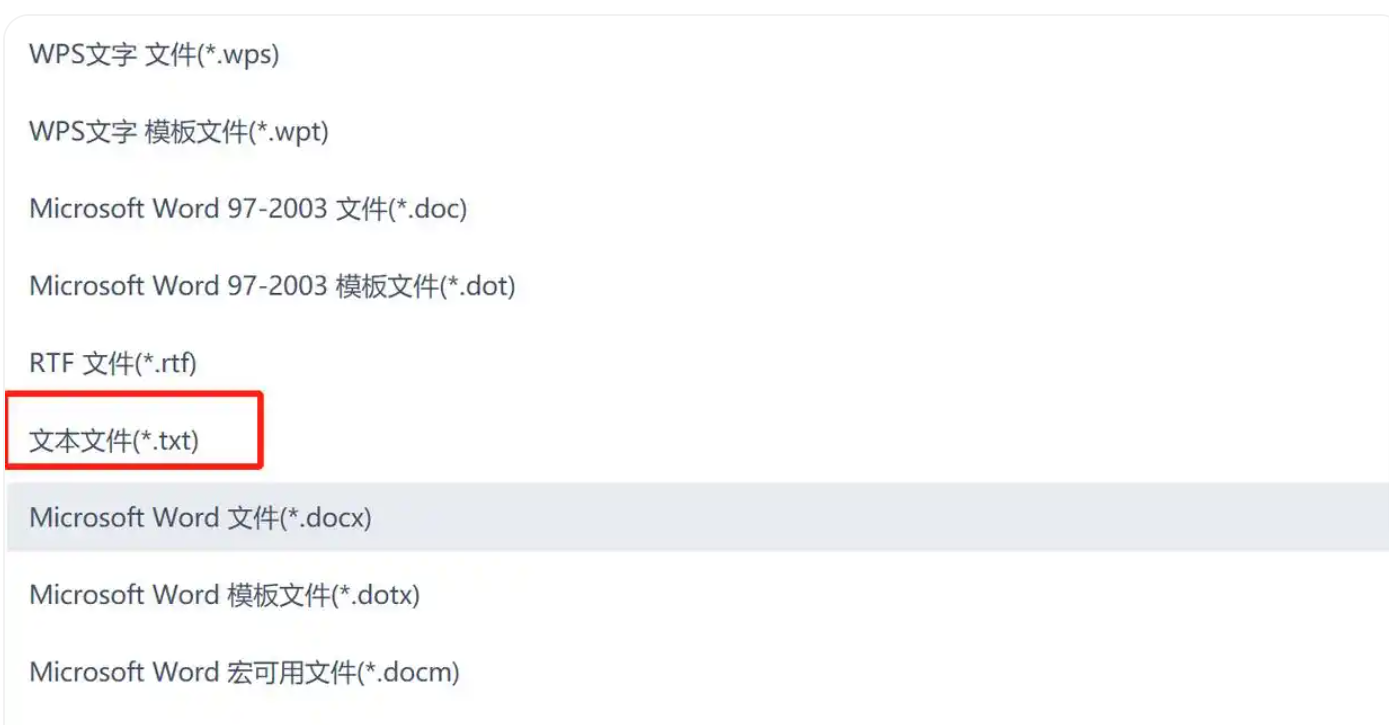Choose the .wps native format option
1389x725 pixels.
[155, 56]
